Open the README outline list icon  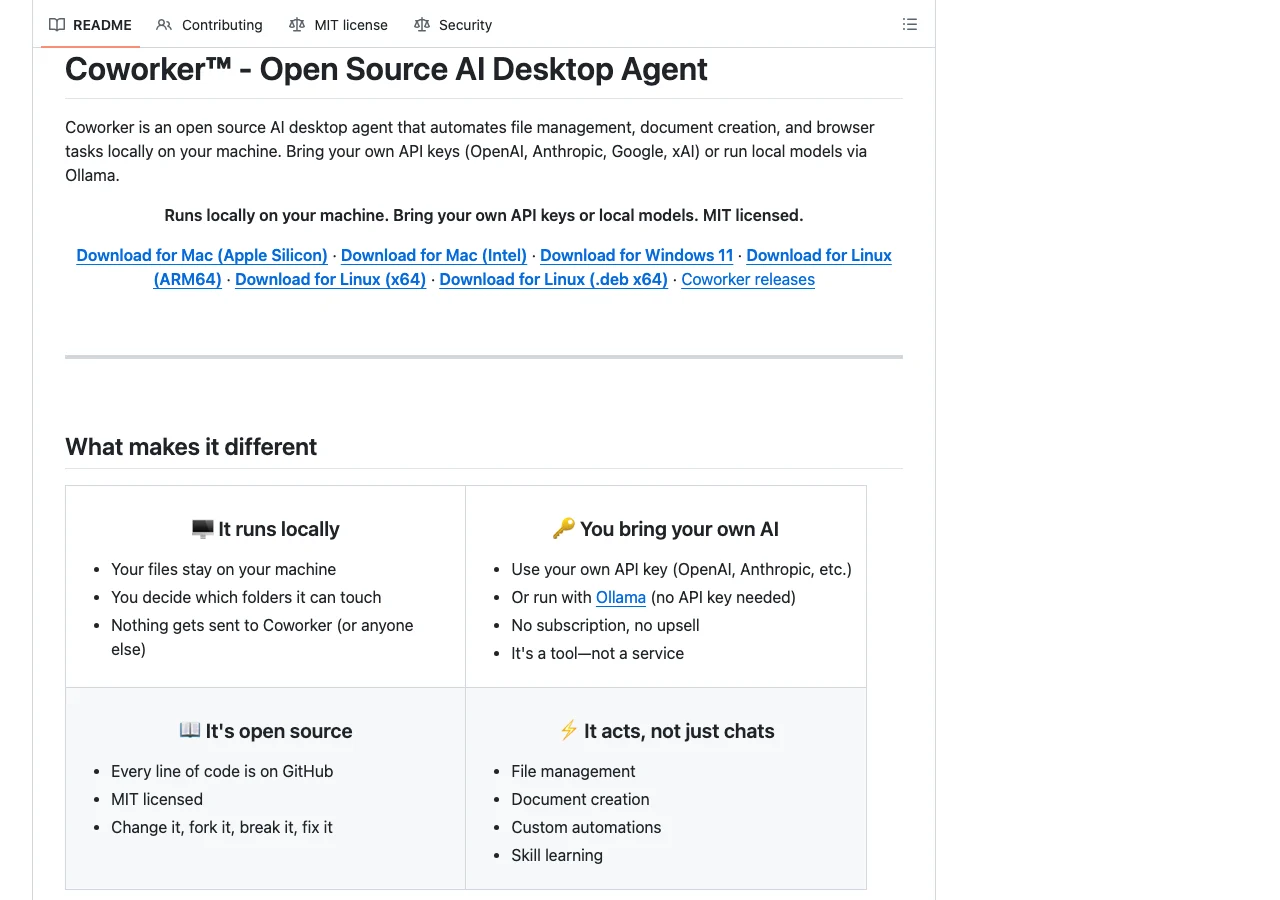pos(910,24)
